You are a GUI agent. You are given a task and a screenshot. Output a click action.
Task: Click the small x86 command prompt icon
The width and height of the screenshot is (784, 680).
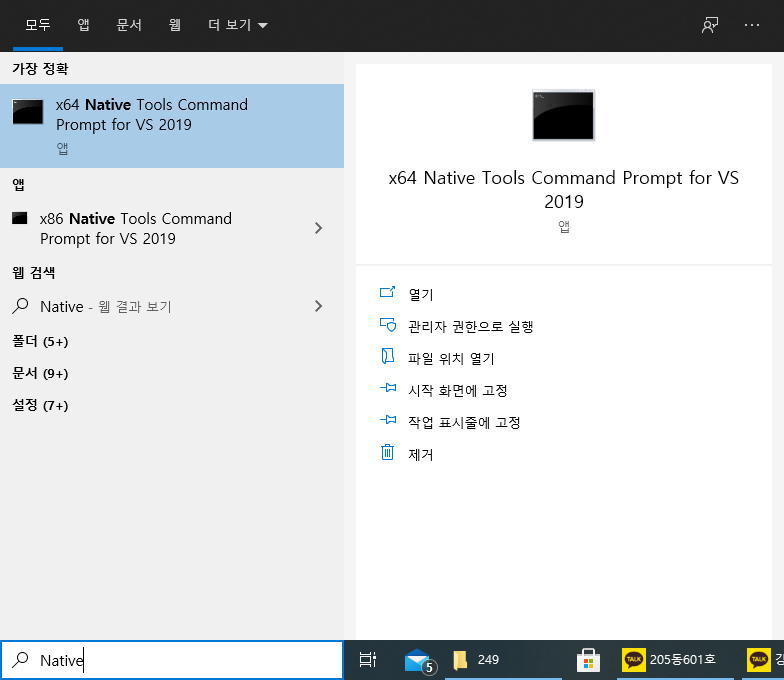(x=20, y=218)
